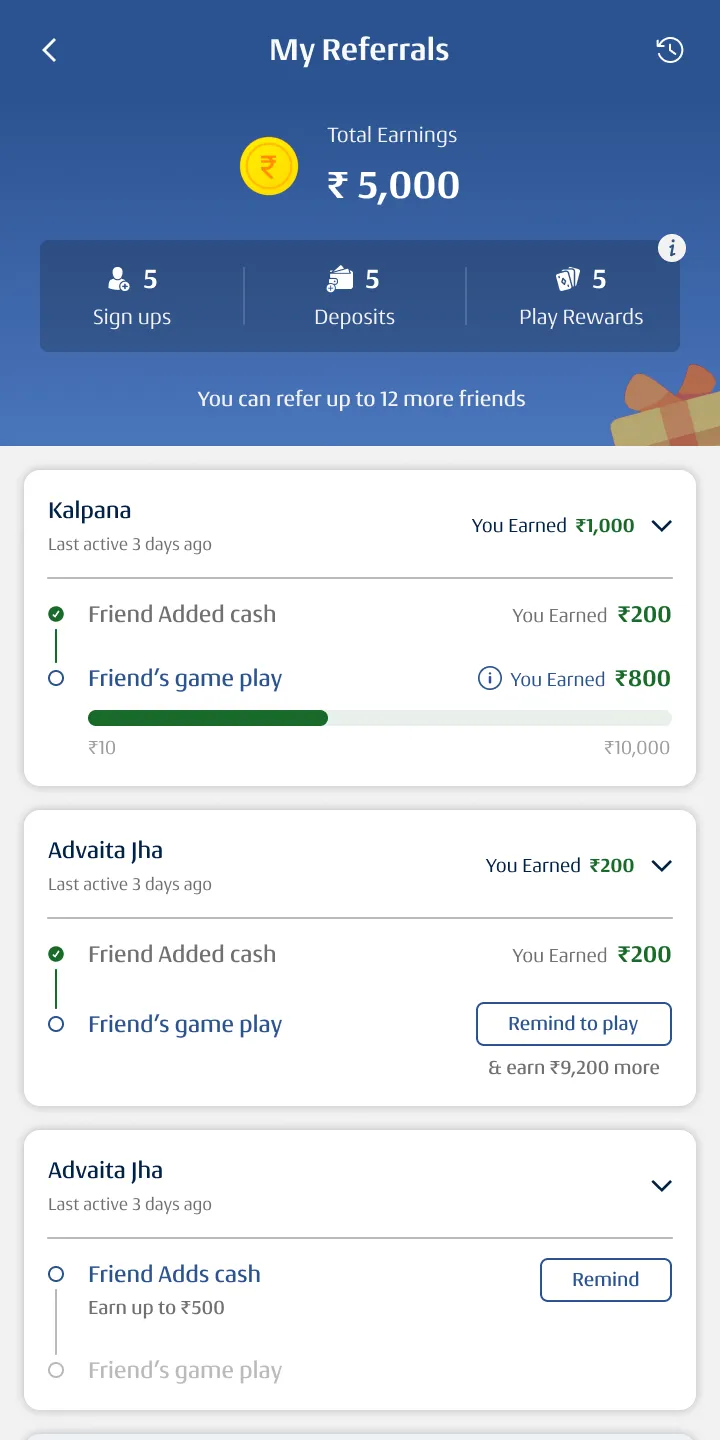Tap Kalpana's game play progress bar

pyautogui.click(x=379, y=718)
